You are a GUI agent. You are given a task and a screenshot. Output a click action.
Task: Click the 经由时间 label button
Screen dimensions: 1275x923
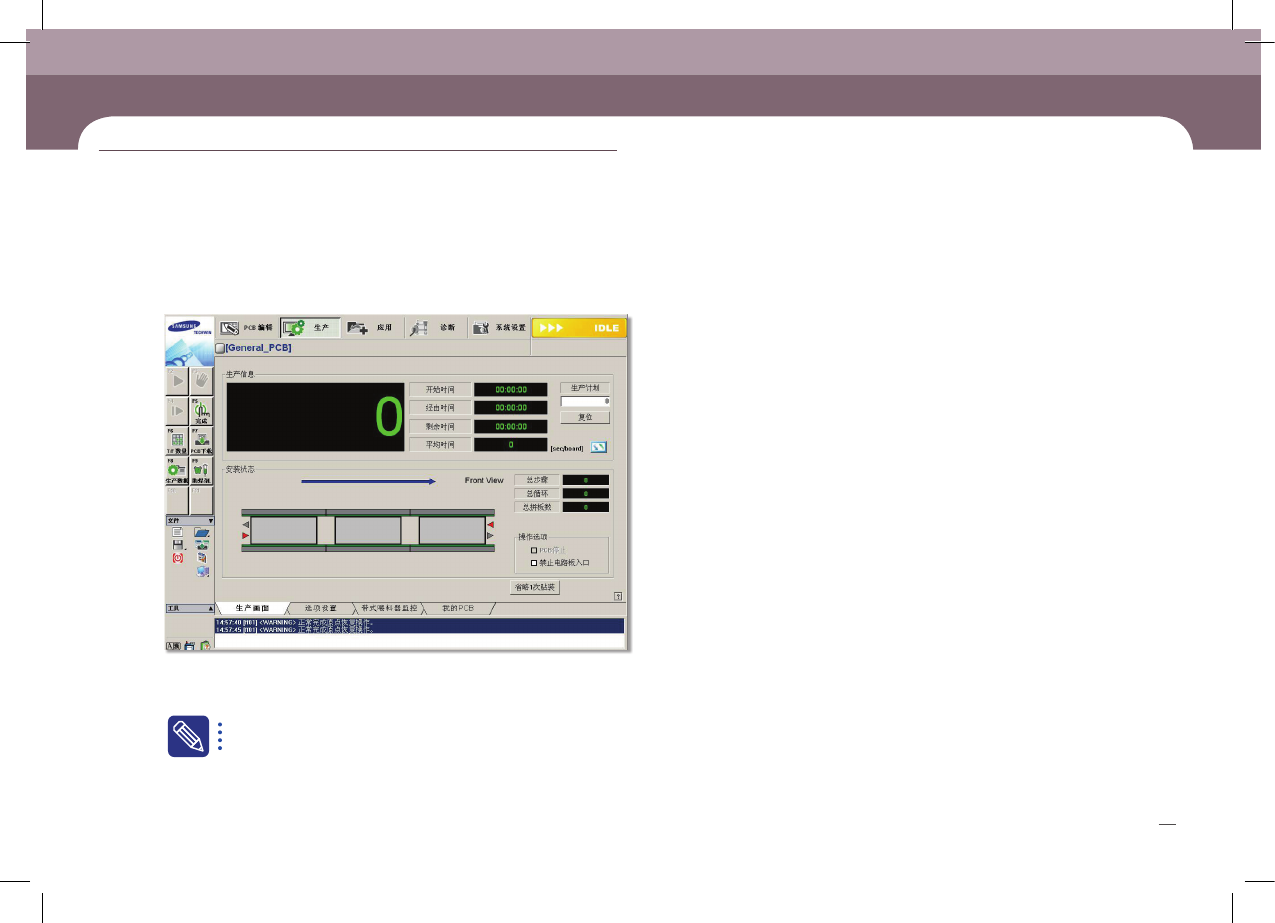click(x=440, y=408)
